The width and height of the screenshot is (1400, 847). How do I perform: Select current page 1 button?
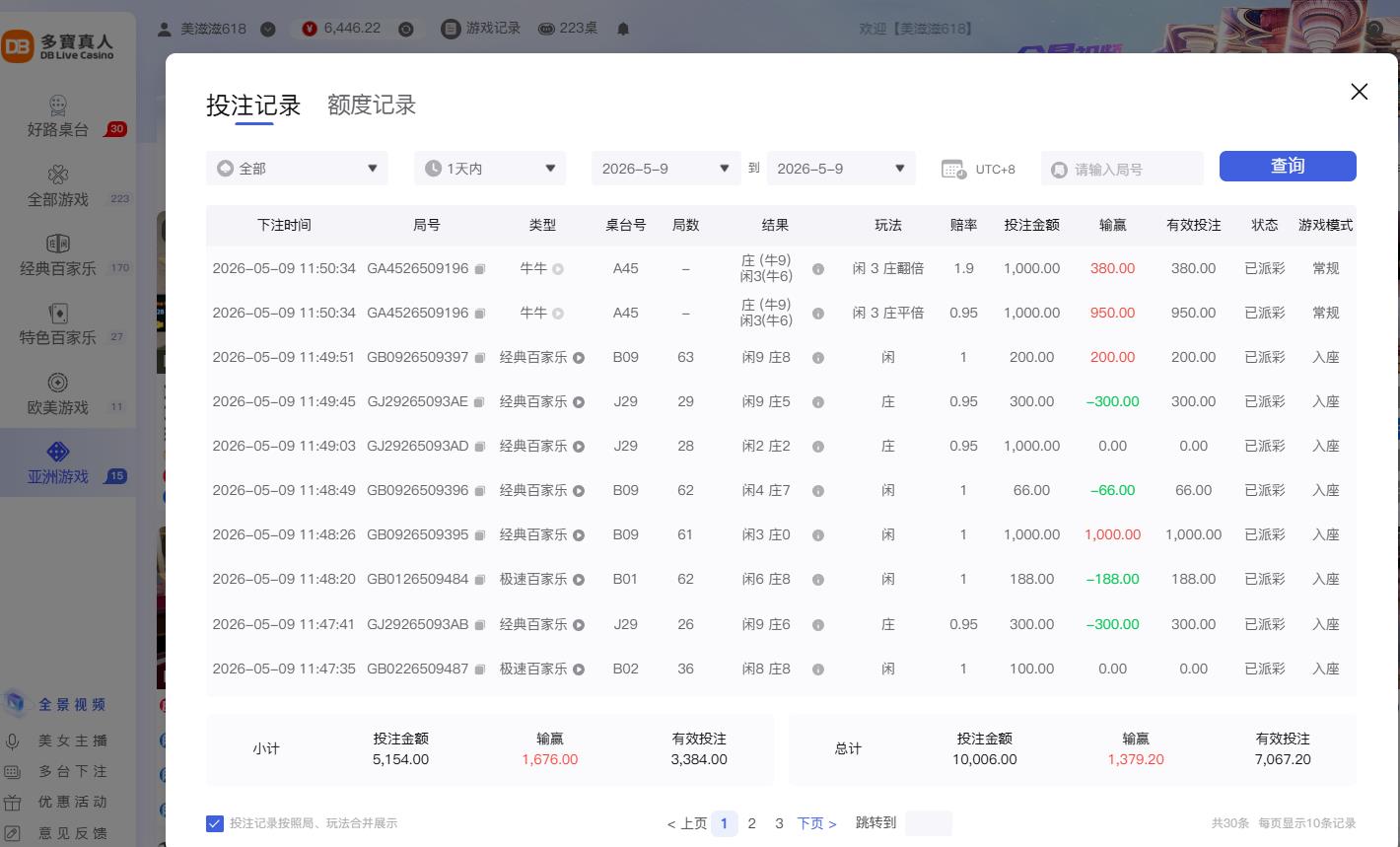point(724,823)
